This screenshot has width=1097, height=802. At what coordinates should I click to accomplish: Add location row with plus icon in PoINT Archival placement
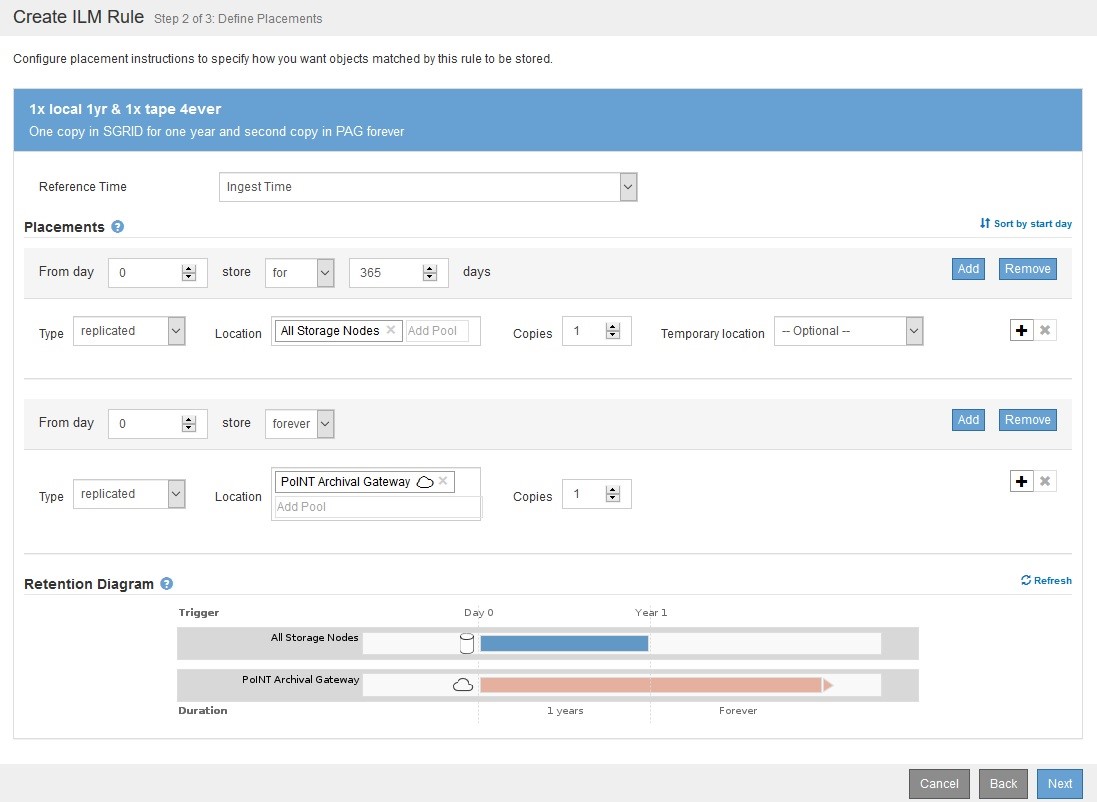point(1021,481)
